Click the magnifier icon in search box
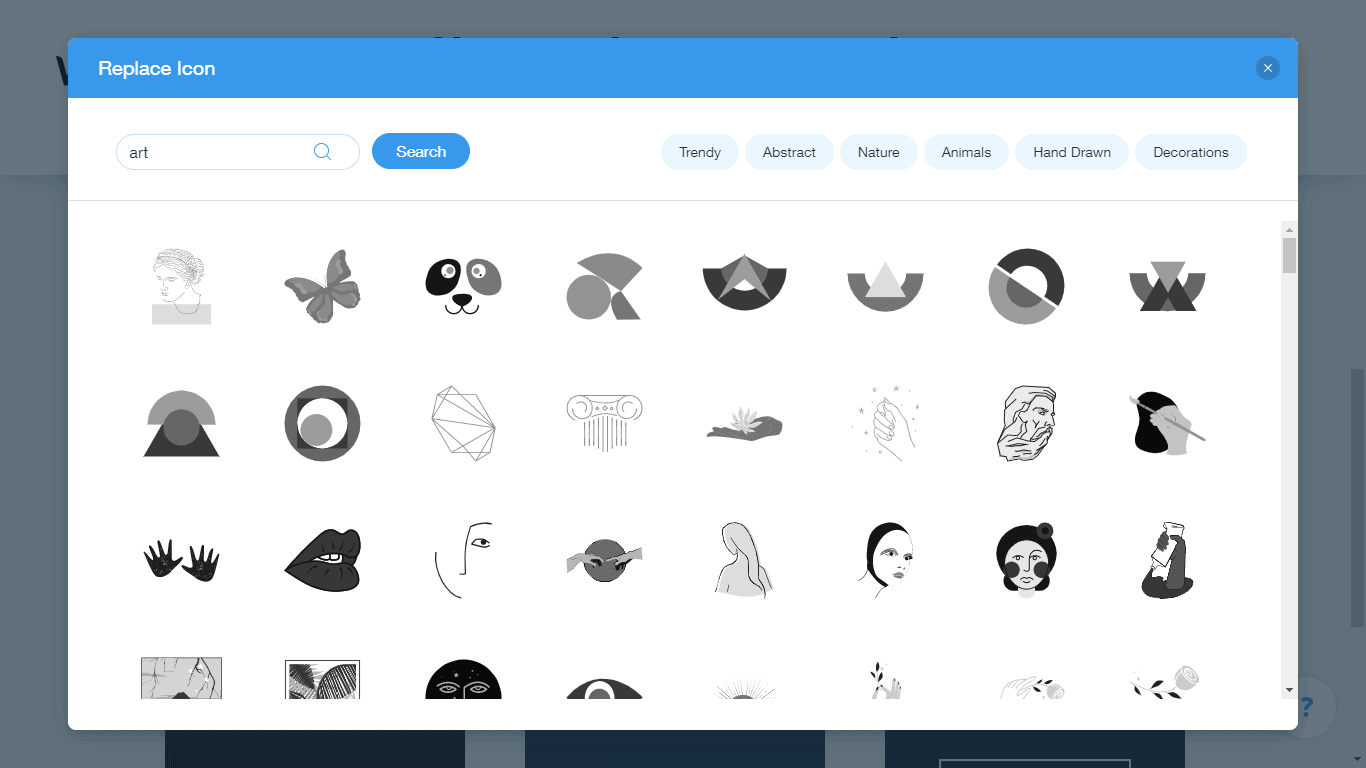This screenshot has width=1366, height=768. click(322, 152)
